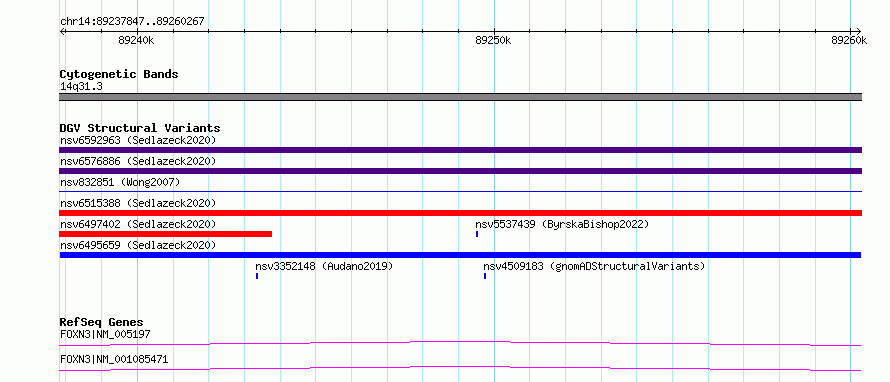
Task: Open the nsv6495659 (Sedlazeck2020) label
Action: click(x=138, y=245)
